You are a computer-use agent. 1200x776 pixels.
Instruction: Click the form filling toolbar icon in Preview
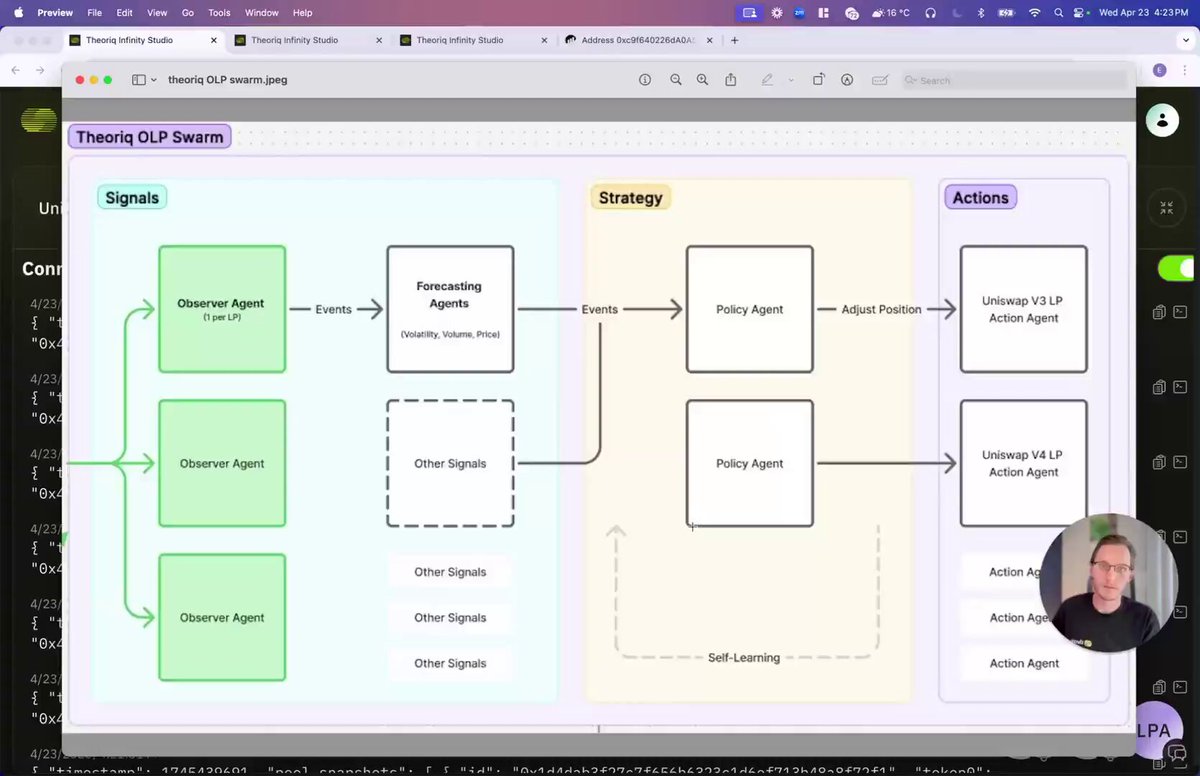point(881,80)
